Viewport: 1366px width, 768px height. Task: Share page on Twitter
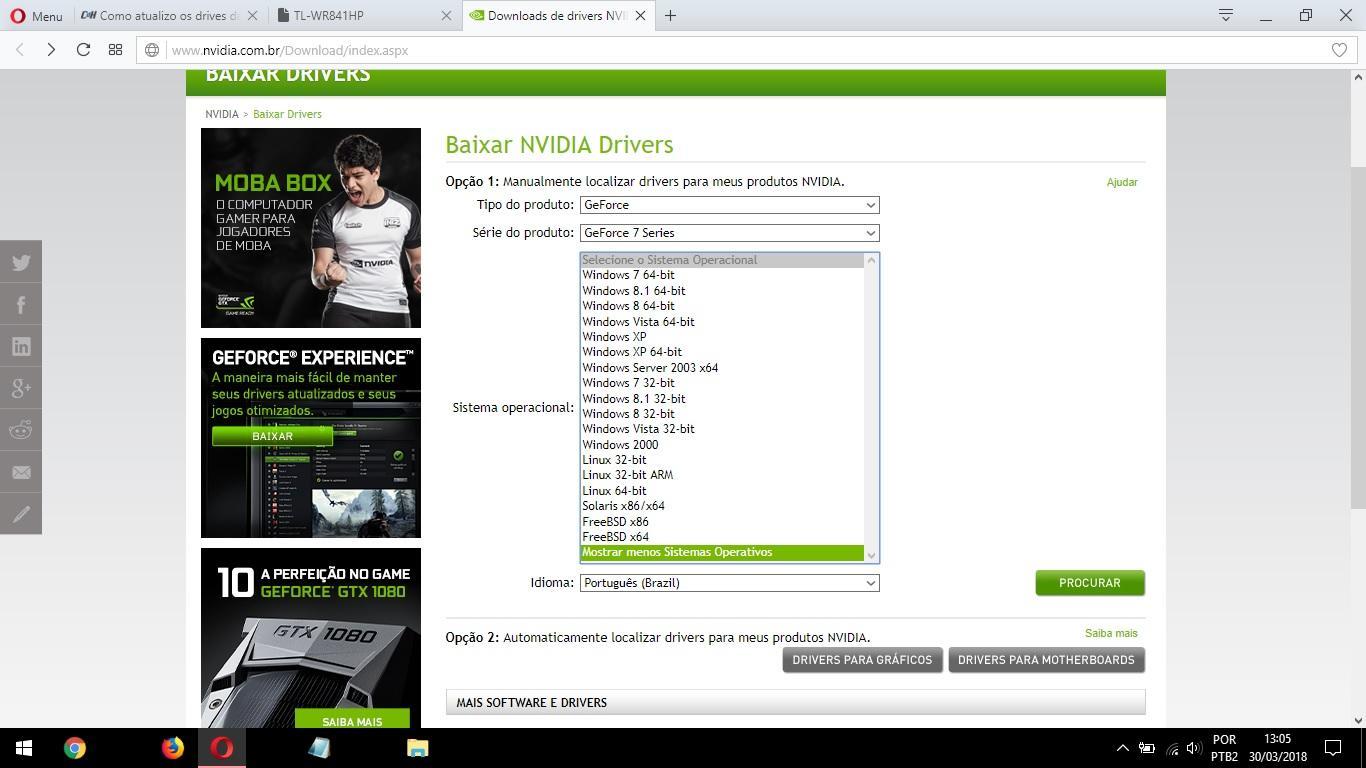pyautogui.click(x=21, y=263)
